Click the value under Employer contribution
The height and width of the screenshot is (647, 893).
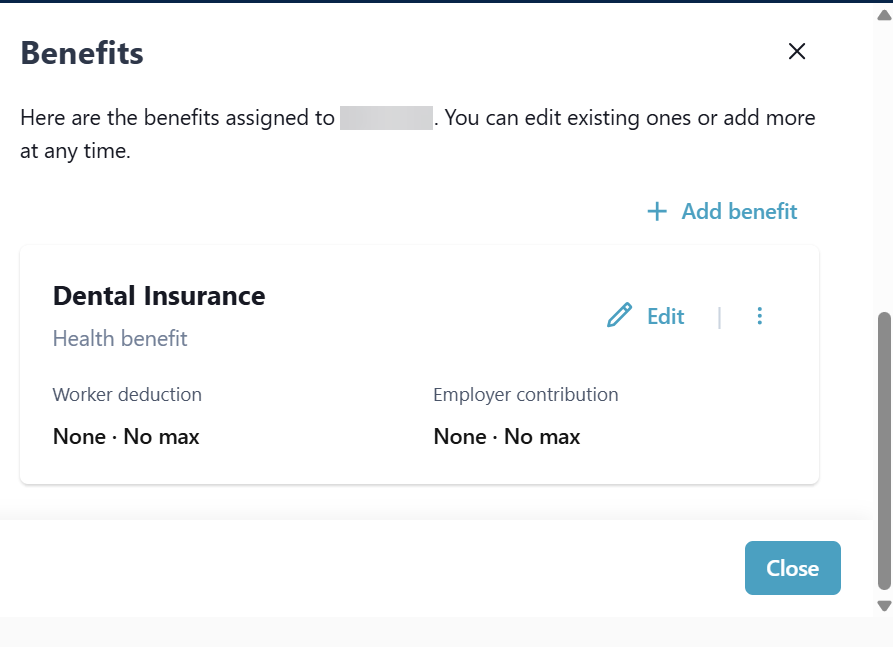[x=506, y=437]
